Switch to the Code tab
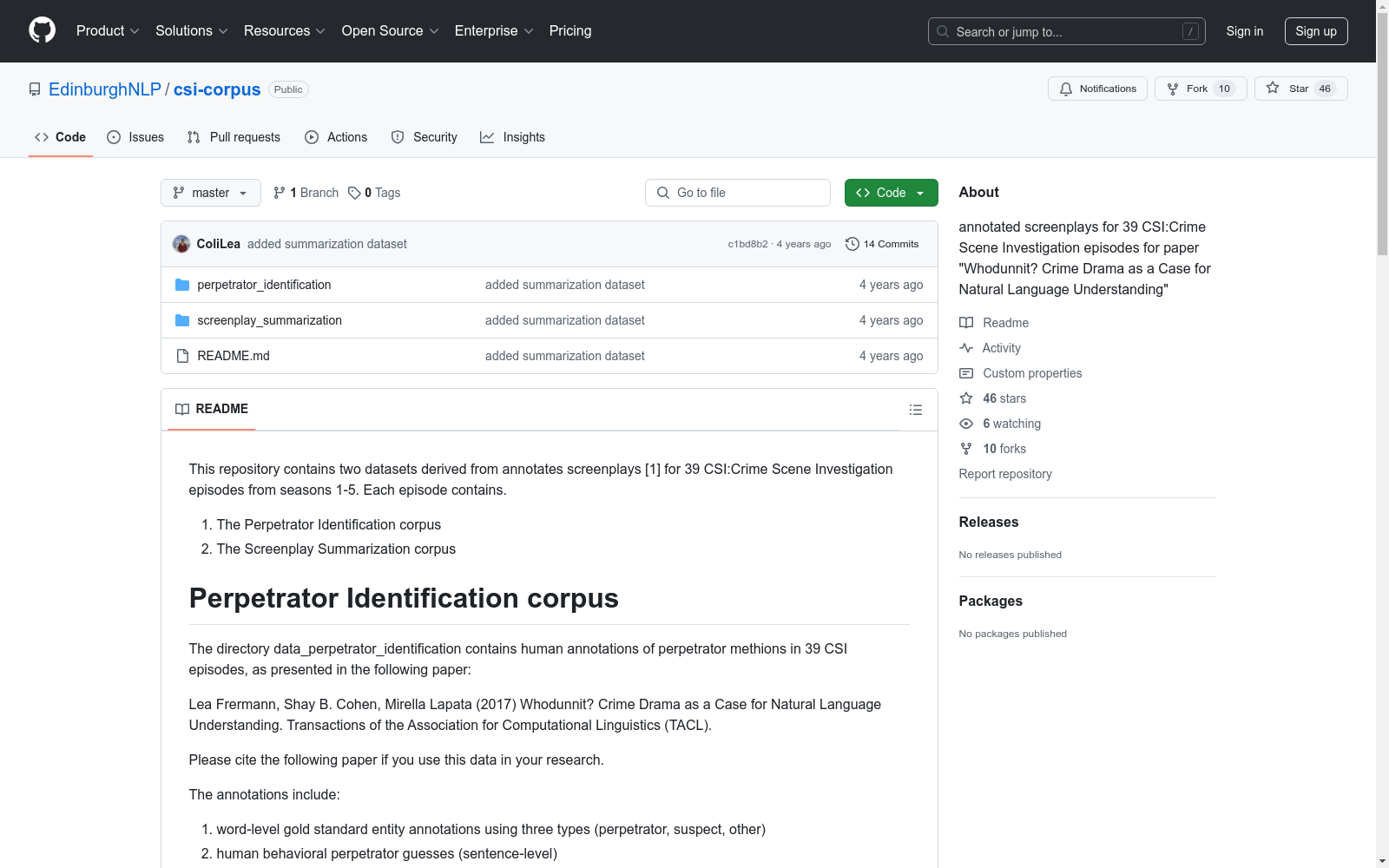 (x=61, y=137)
